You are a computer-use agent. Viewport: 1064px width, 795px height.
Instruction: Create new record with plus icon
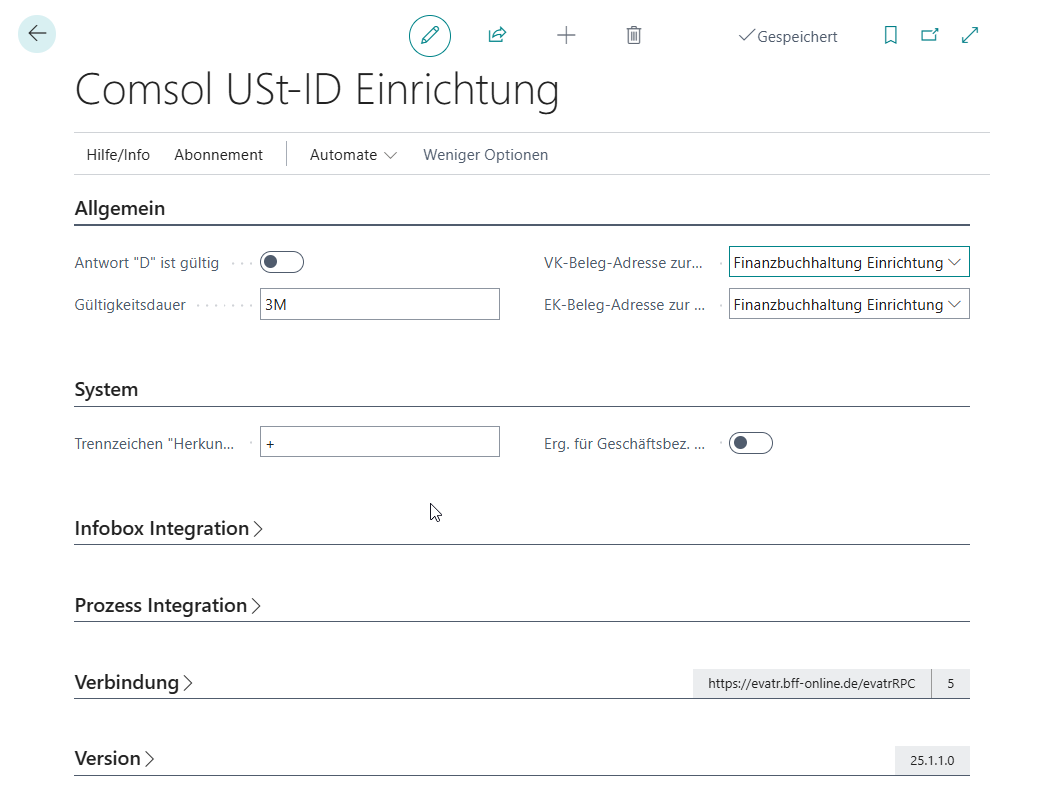point(566,35)
